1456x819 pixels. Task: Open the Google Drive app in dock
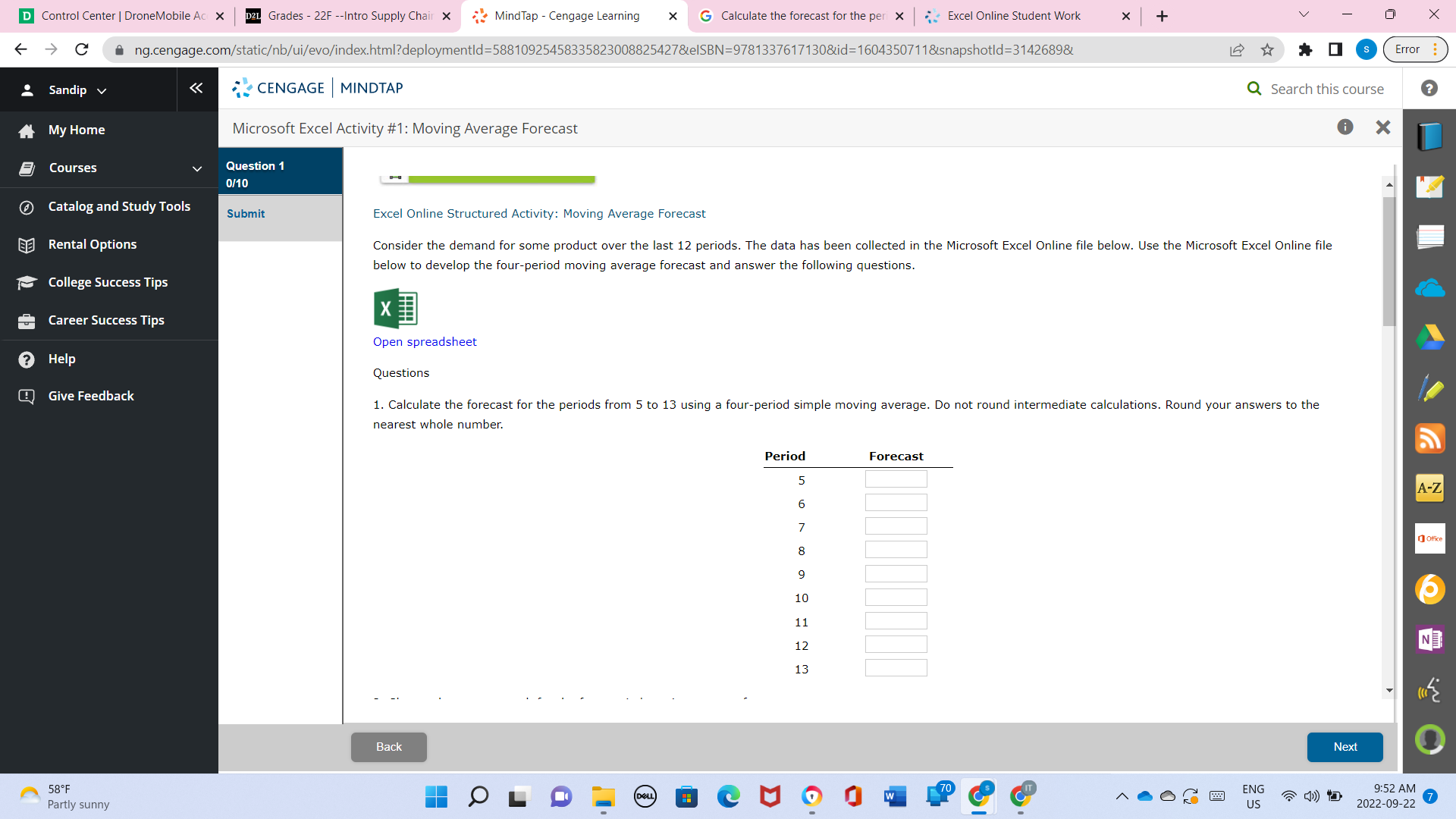point(1429,337)
